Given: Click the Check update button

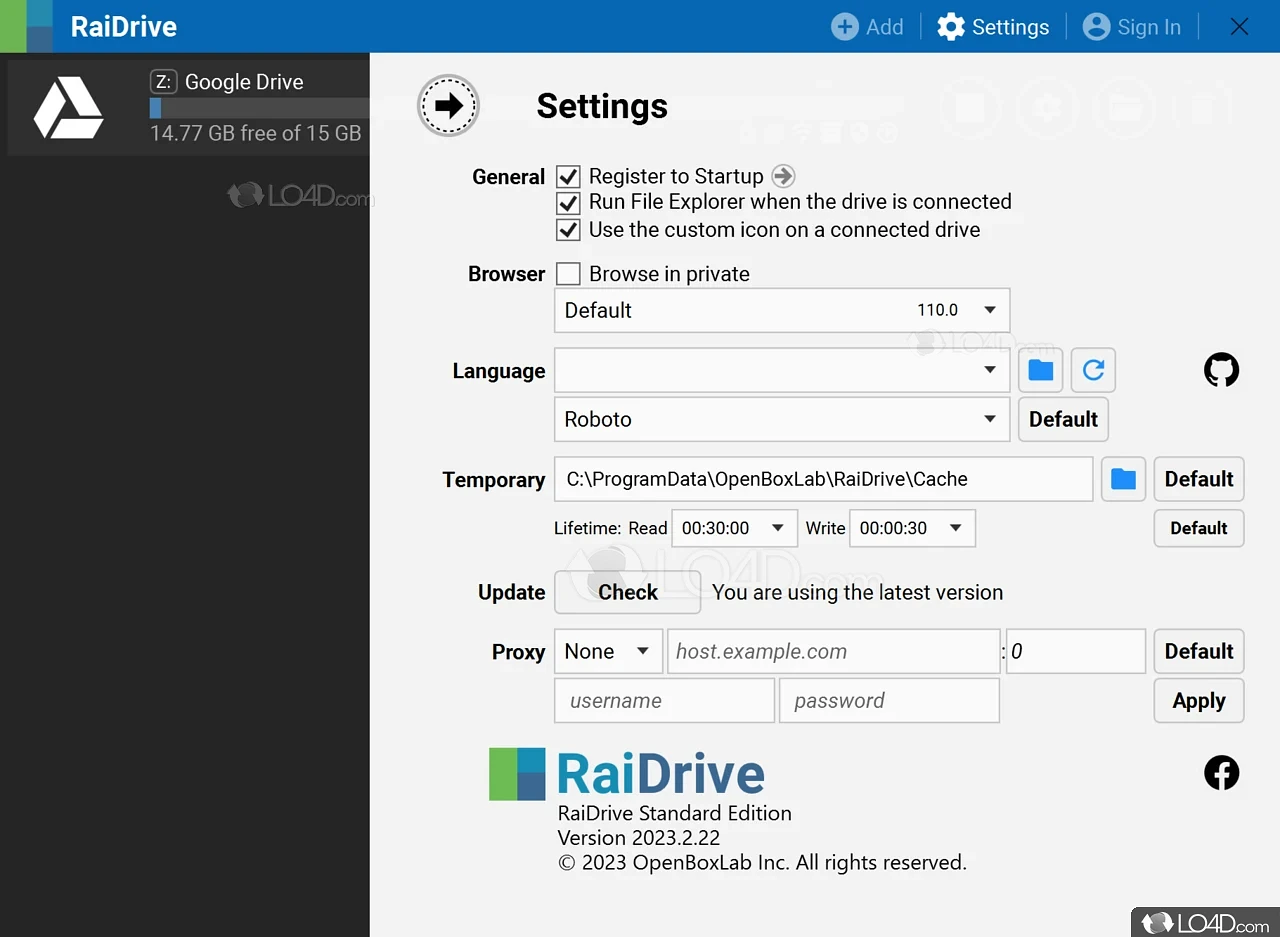Looking at the screenshot, I should click(628, 592).
